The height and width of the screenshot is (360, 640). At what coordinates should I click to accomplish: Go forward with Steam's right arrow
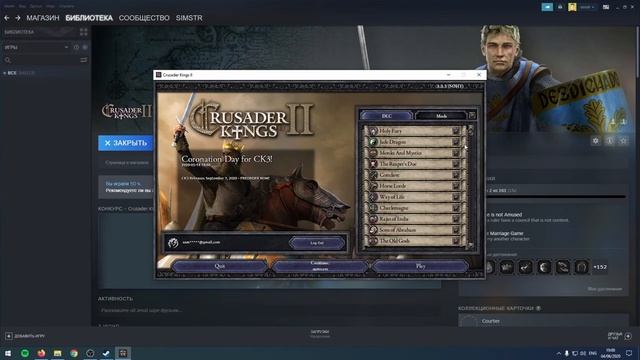(x=18, y=18)
